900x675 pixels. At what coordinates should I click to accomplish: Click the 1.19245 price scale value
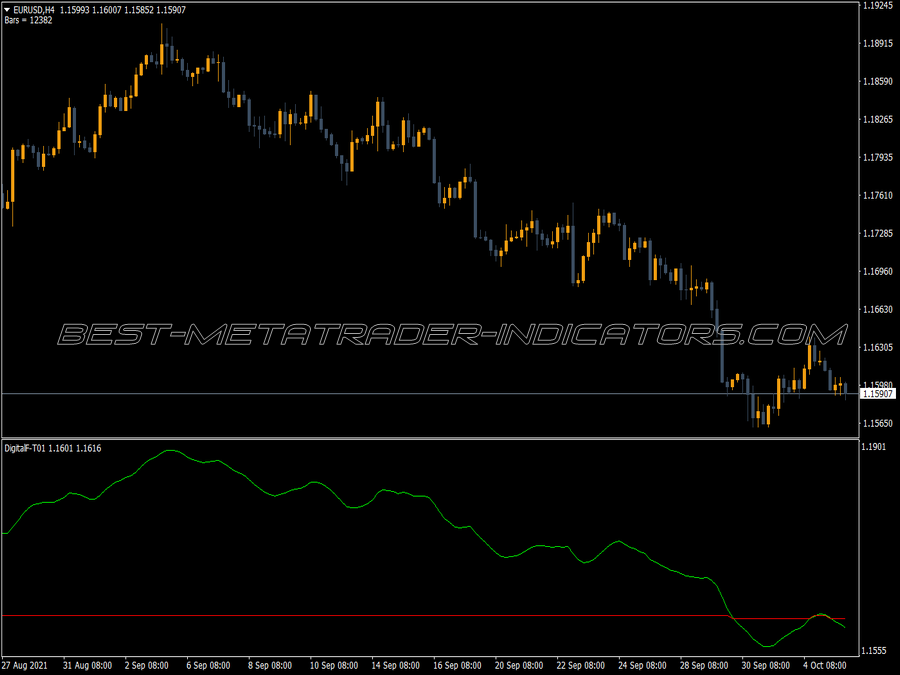point(878,6)
